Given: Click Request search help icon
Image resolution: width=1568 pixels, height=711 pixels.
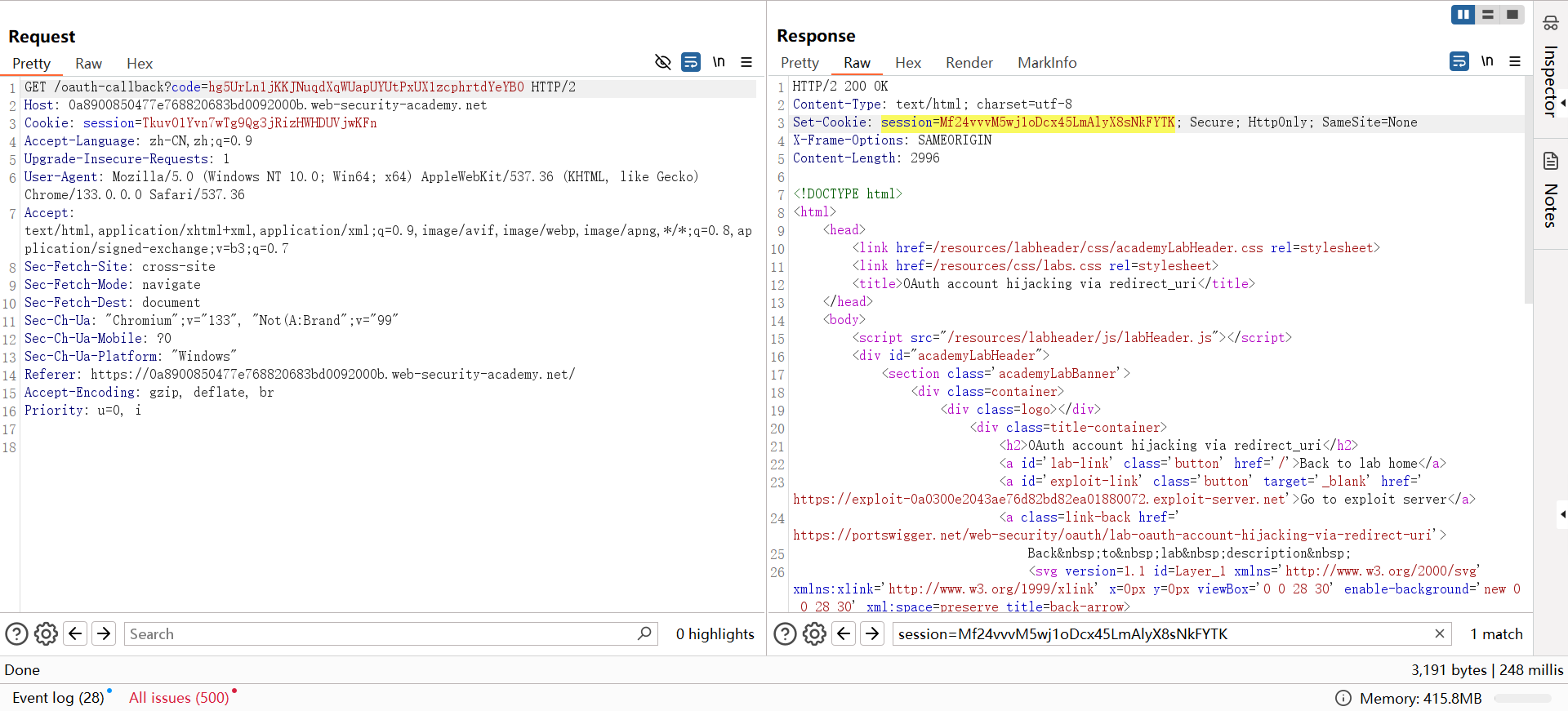Looking at the screenshot, I should coord(17,634).
